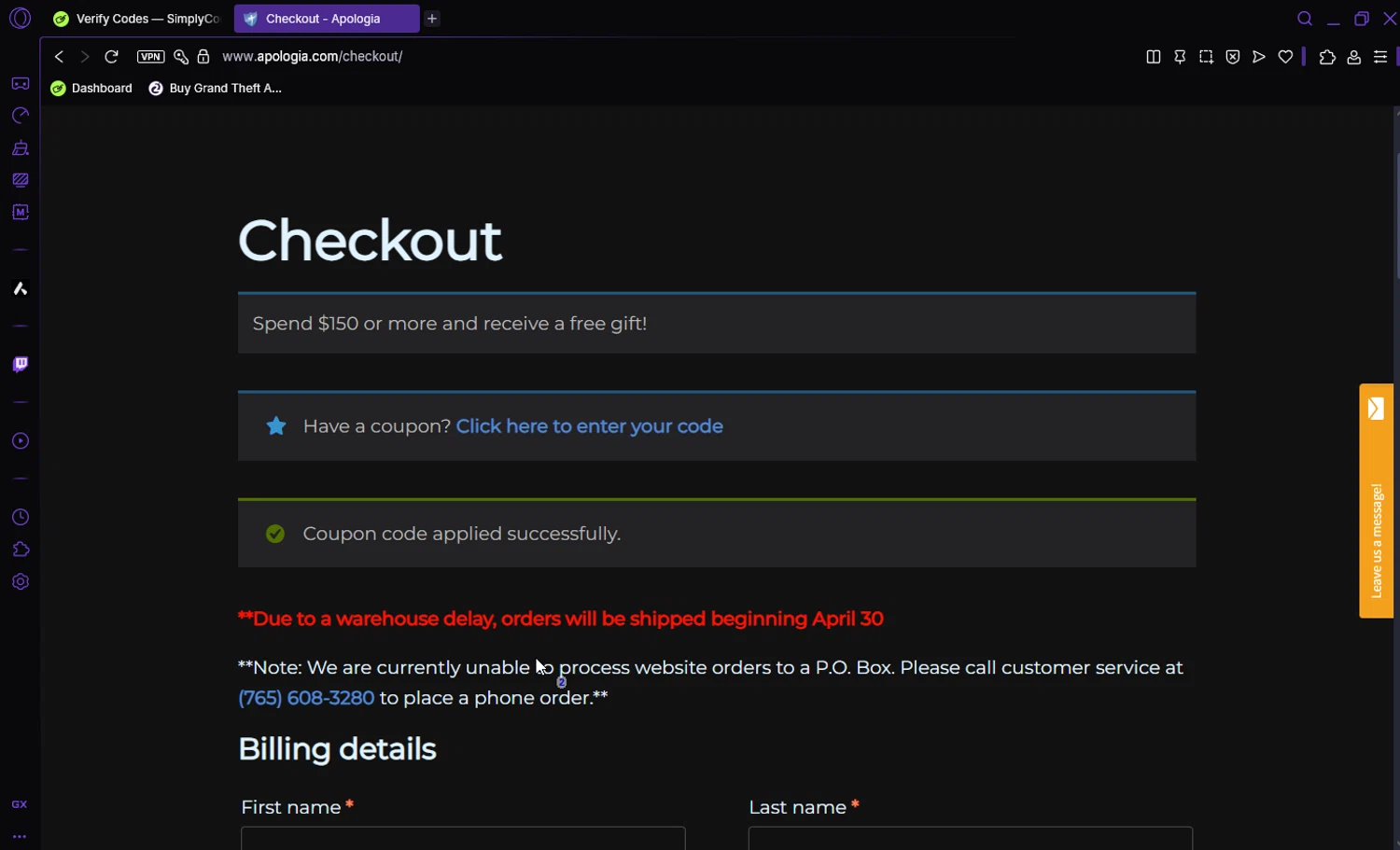Open extensions puzzle icon in toolbar

pyautogui.click(x=1327, y=57)
